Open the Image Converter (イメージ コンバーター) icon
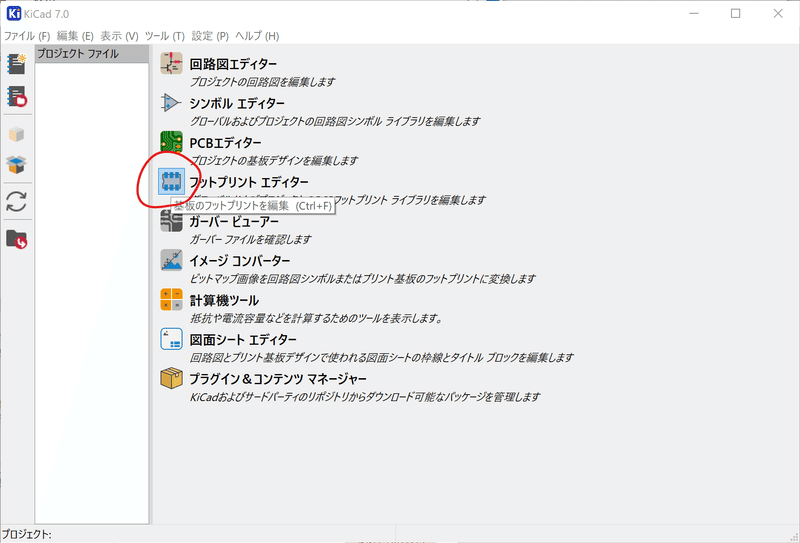800x543 pixels. click(171, 260)
